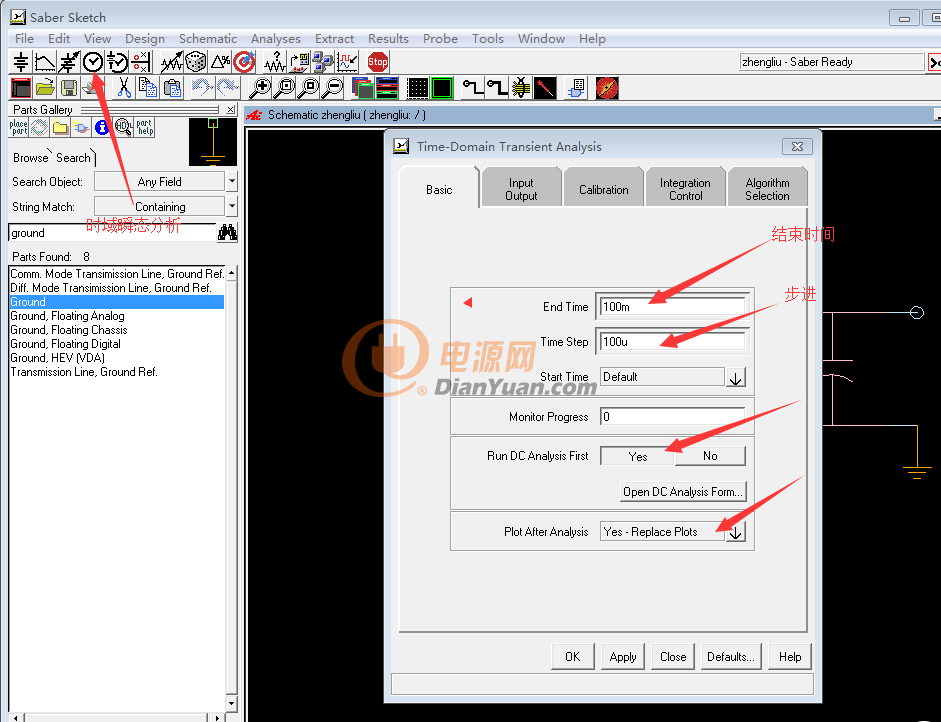Image resolution: width=941 pixels, height=722 pixels.
Task: Switch to the Calibration tab
Action: tap(603, 189)
